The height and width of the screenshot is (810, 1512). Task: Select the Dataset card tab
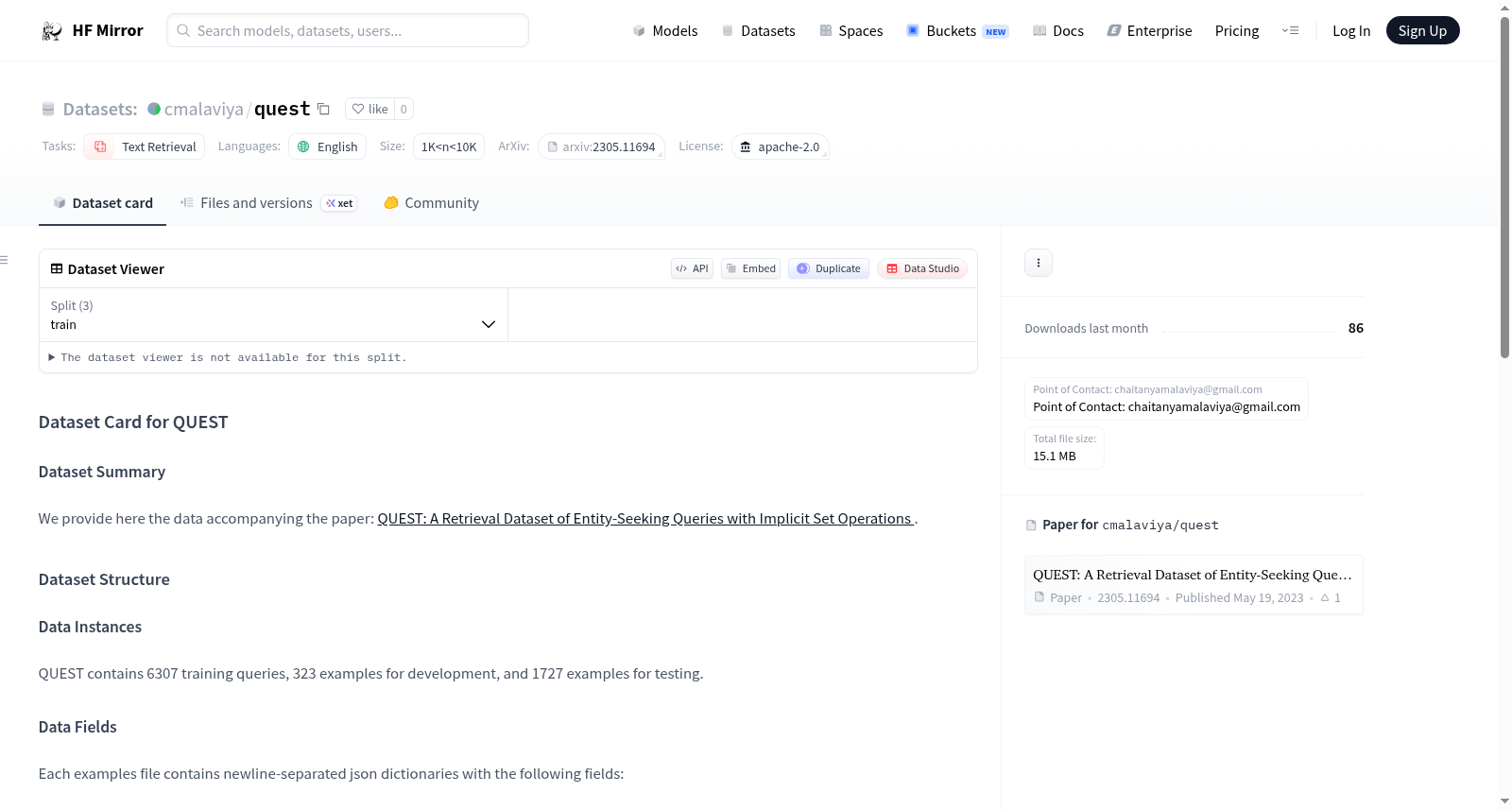click(x=102, y=203)
